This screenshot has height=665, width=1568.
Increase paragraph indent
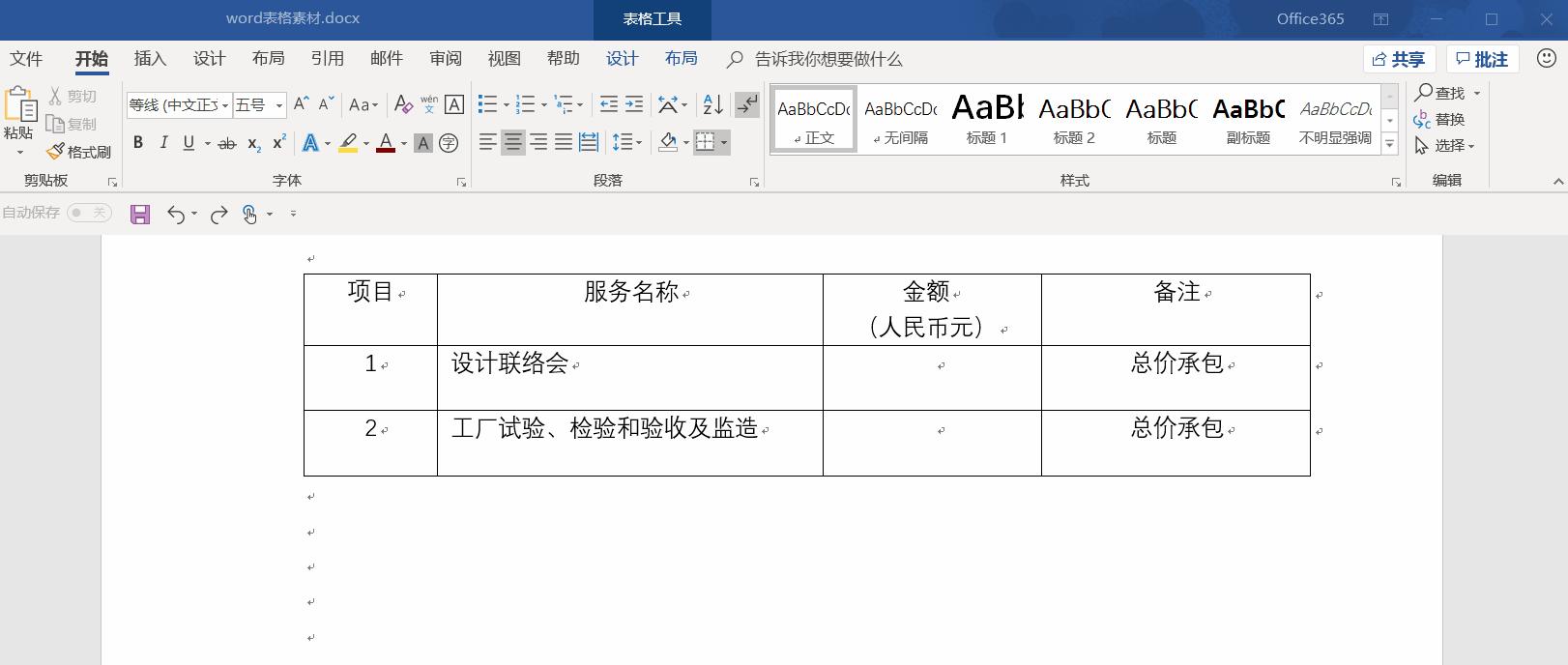tap(634, 104)
